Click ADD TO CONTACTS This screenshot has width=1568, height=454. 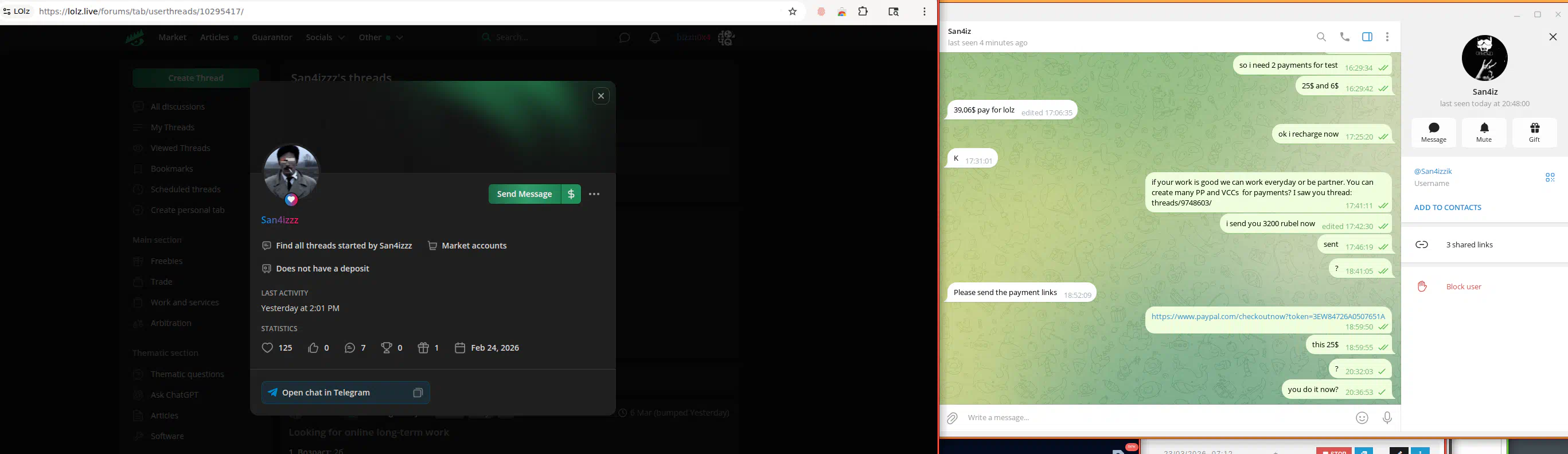click(x=1447, y=208)
